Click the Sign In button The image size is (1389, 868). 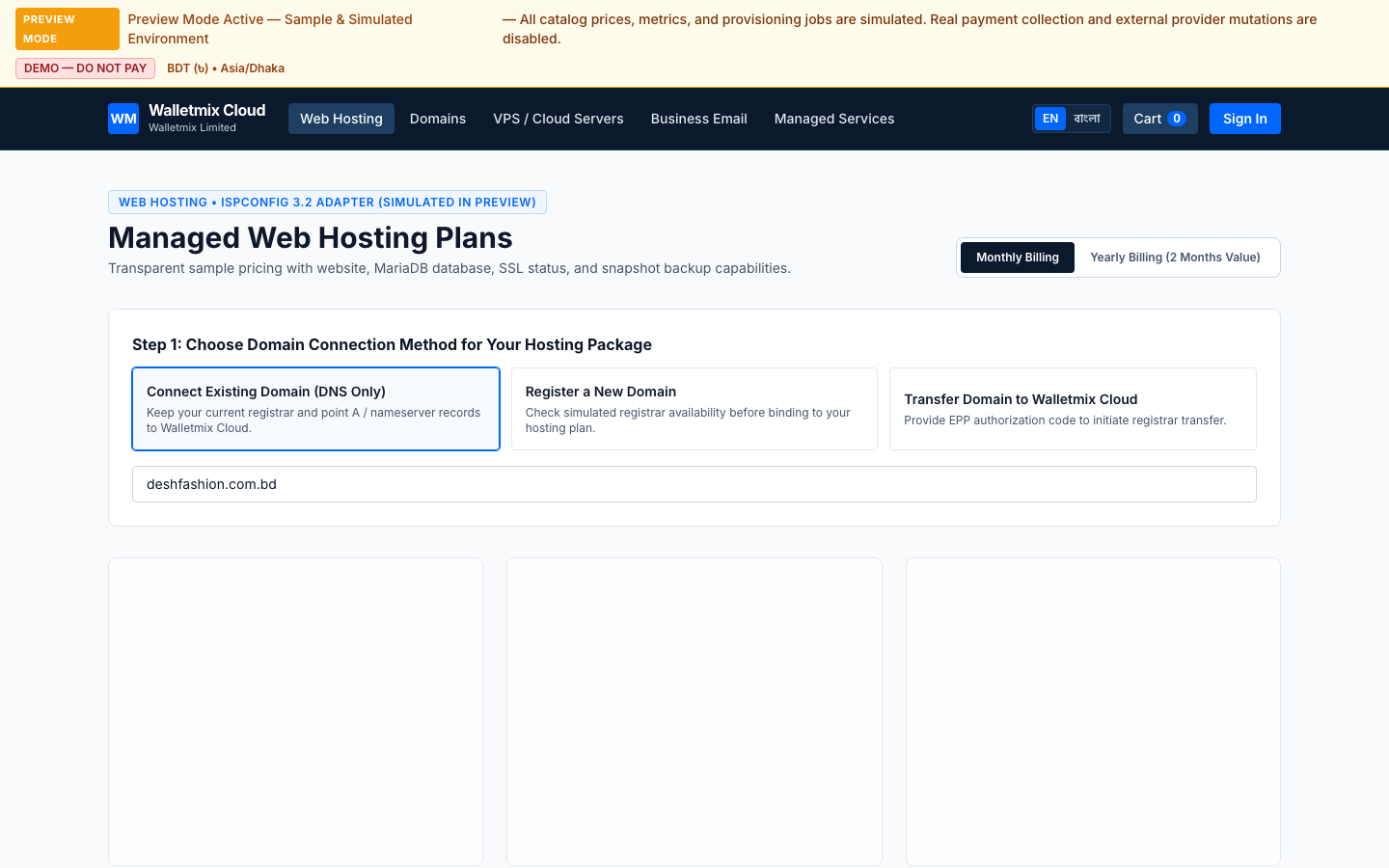click(1245, 119)
